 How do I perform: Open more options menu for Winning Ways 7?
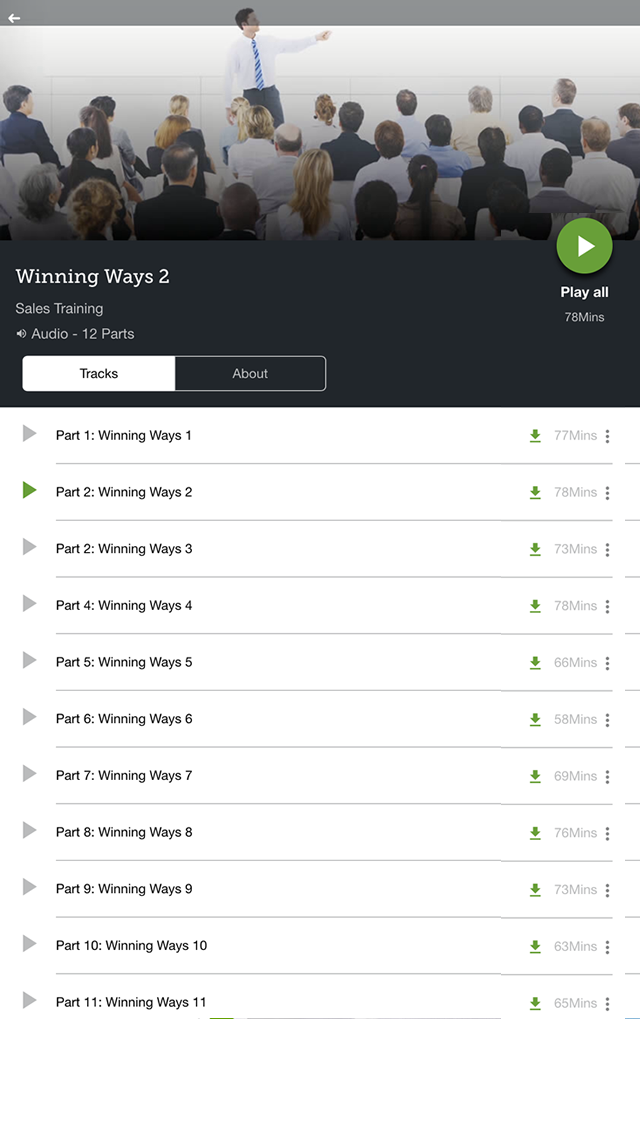tap(607, 777)
